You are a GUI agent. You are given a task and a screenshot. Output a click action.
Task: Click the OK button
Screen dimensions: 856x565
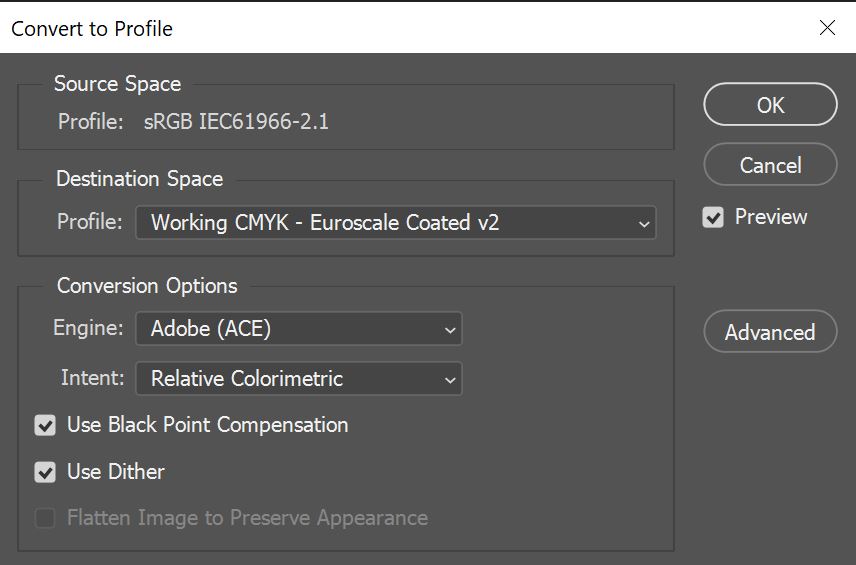pos(770,105)
